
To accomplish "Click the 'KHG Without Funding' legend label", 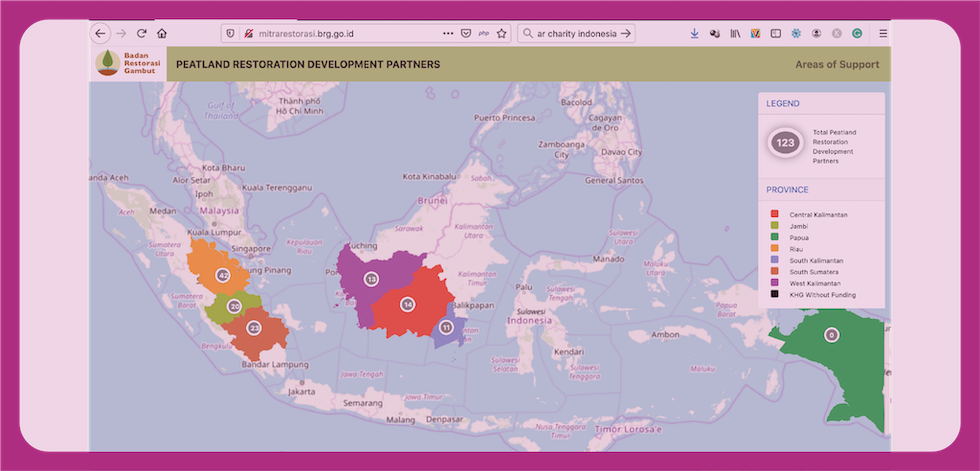I will click(822, 295).
